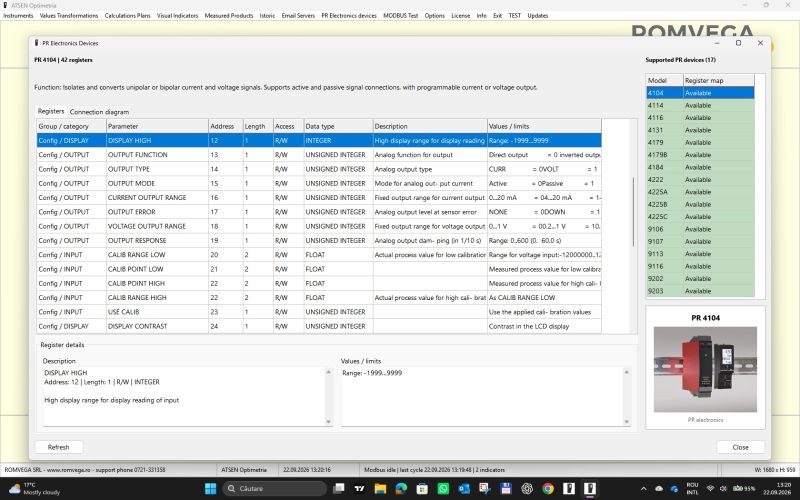Viewport: 800px width, 500px height.
Task: Open the taskbar clock showing 13:20
Action: [777, 489]
